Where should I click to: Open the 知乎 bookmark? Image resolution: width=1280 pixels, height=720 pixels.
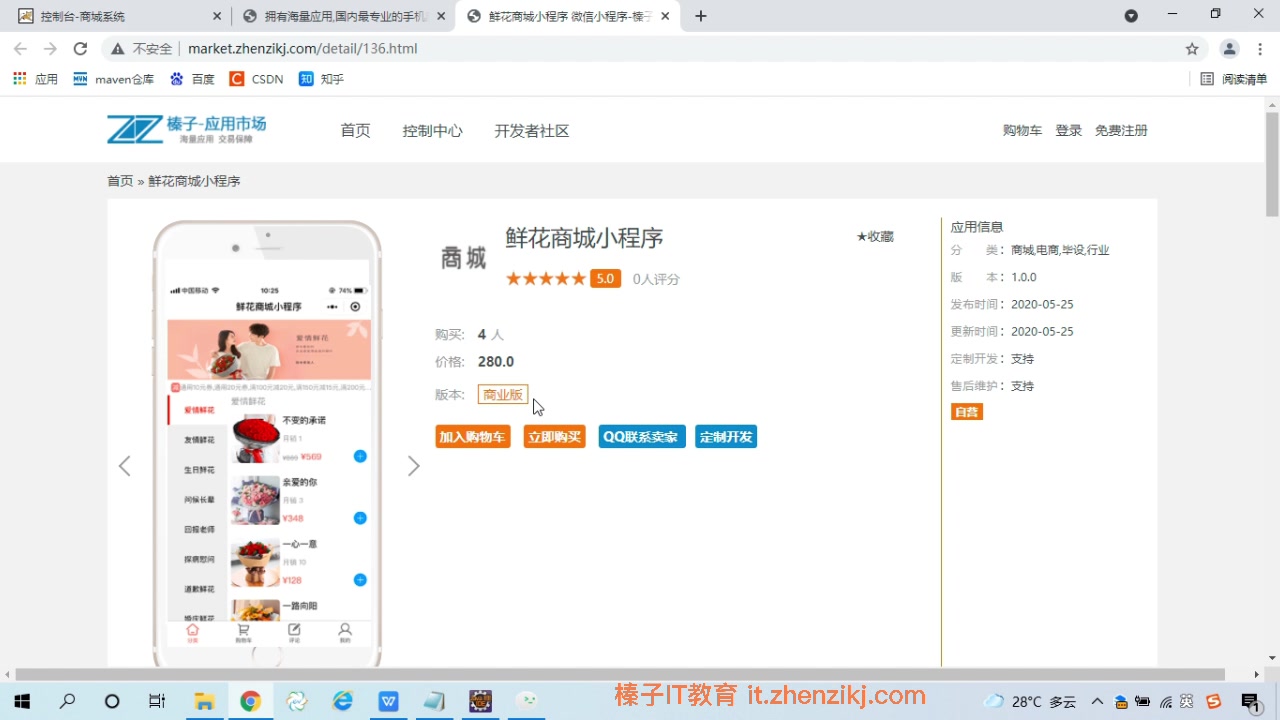click(x=323, y=78)
